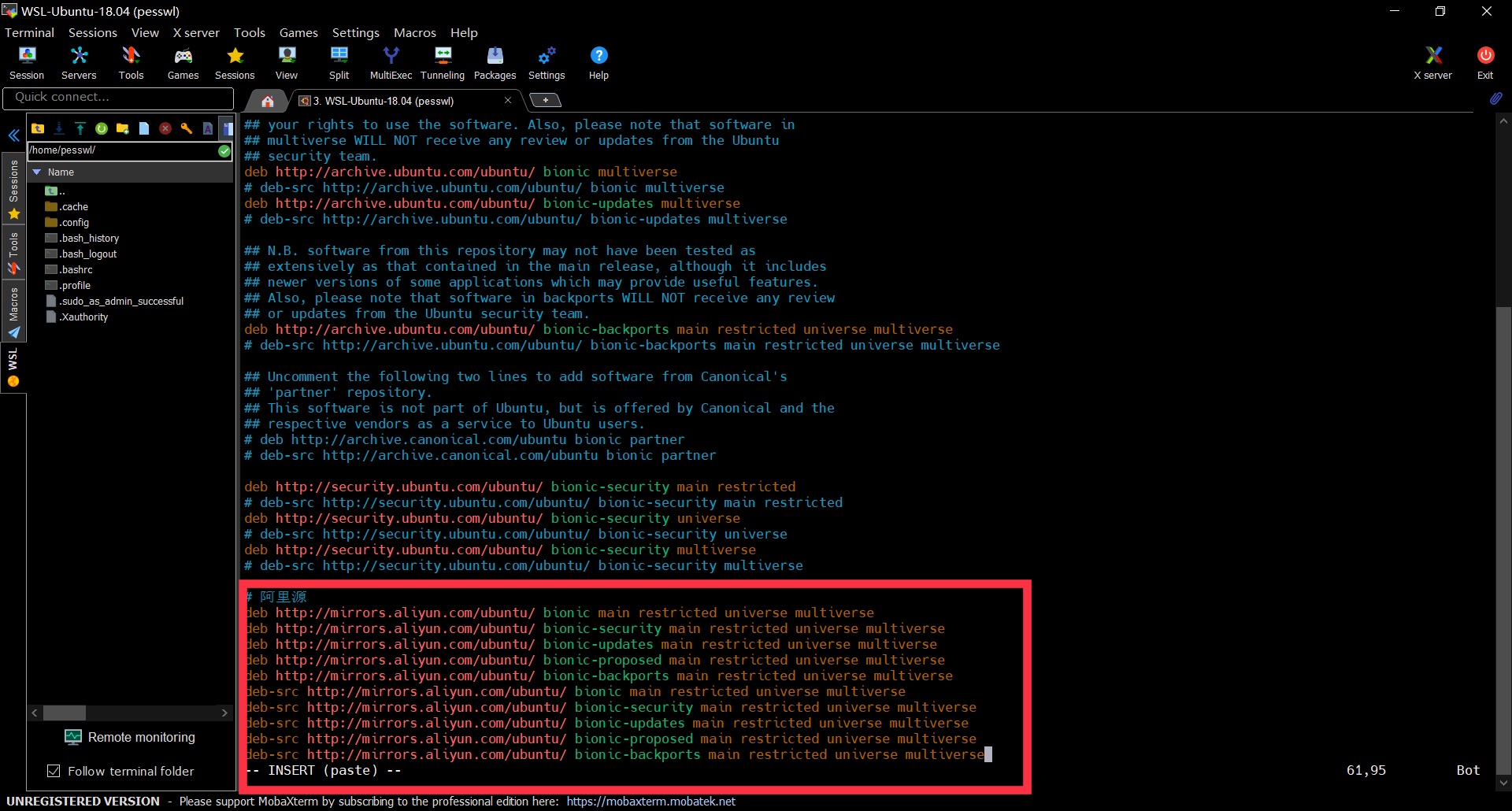Open the Macros menu

pos(415,32)
